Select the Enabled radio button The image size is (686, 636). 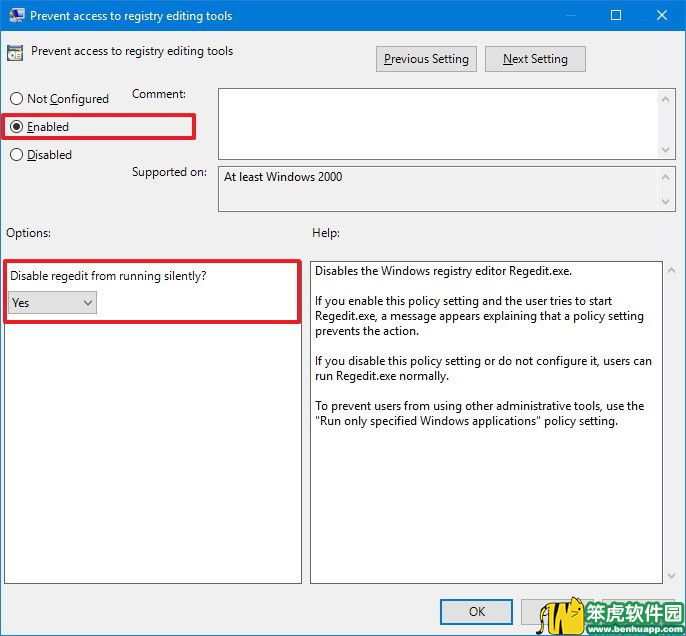pos(16,127)
